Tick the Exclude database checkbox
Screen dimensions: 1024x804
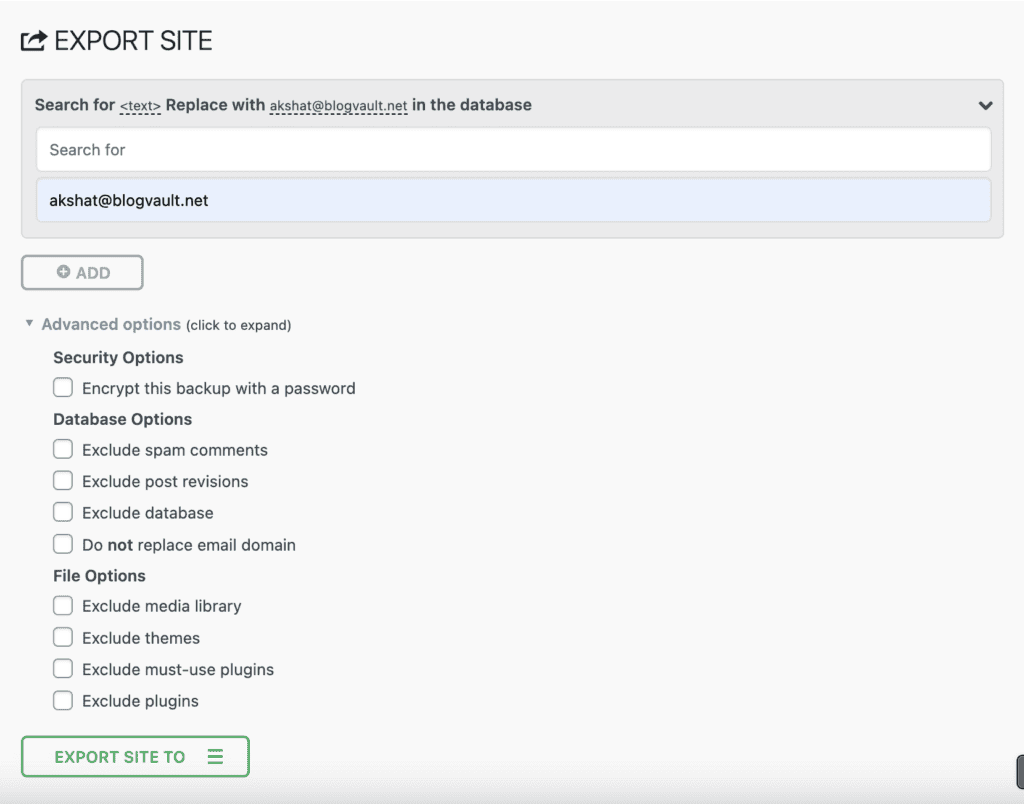pos(63,512)
